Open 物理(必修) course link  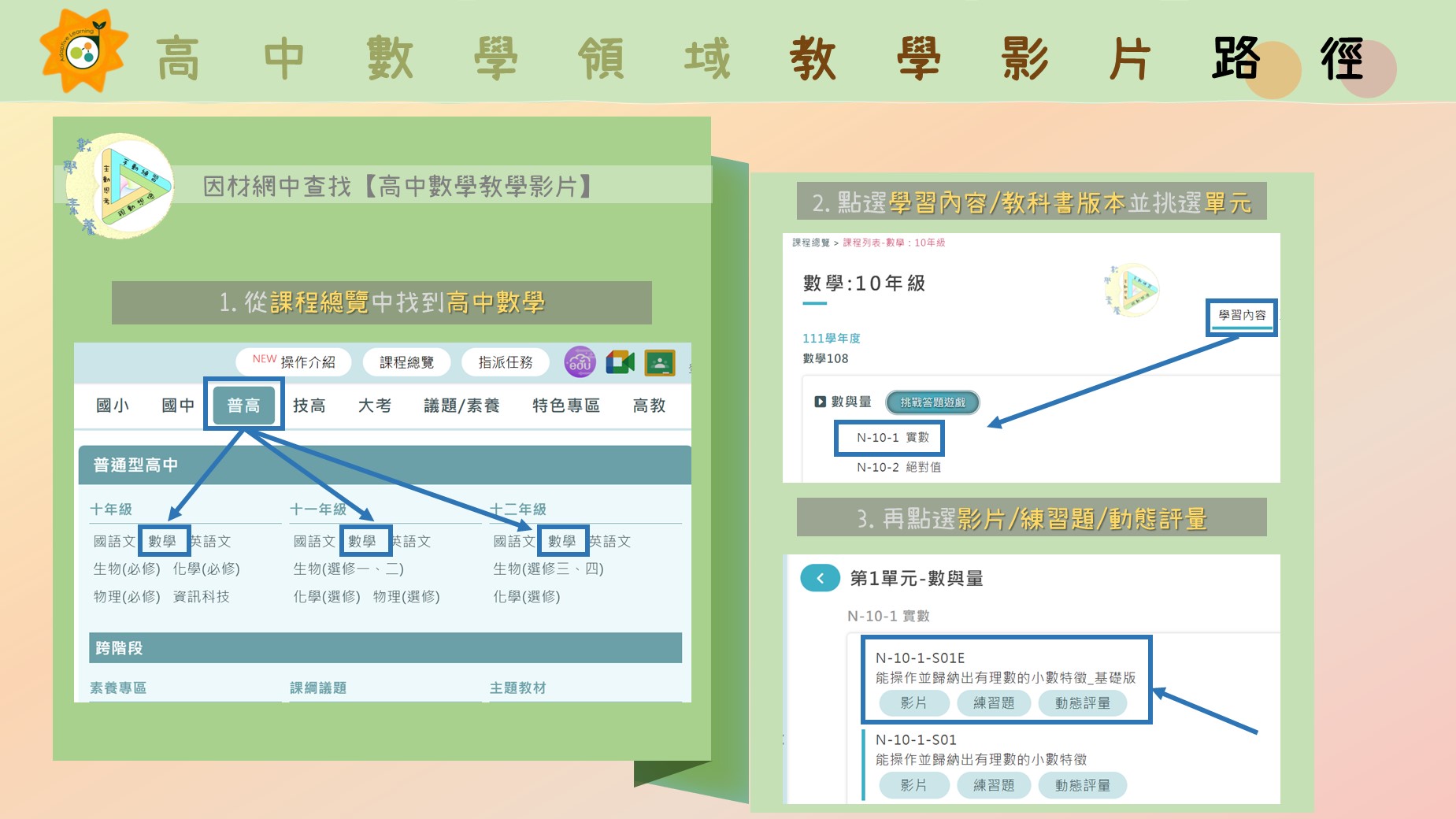(x=127, y=597)
